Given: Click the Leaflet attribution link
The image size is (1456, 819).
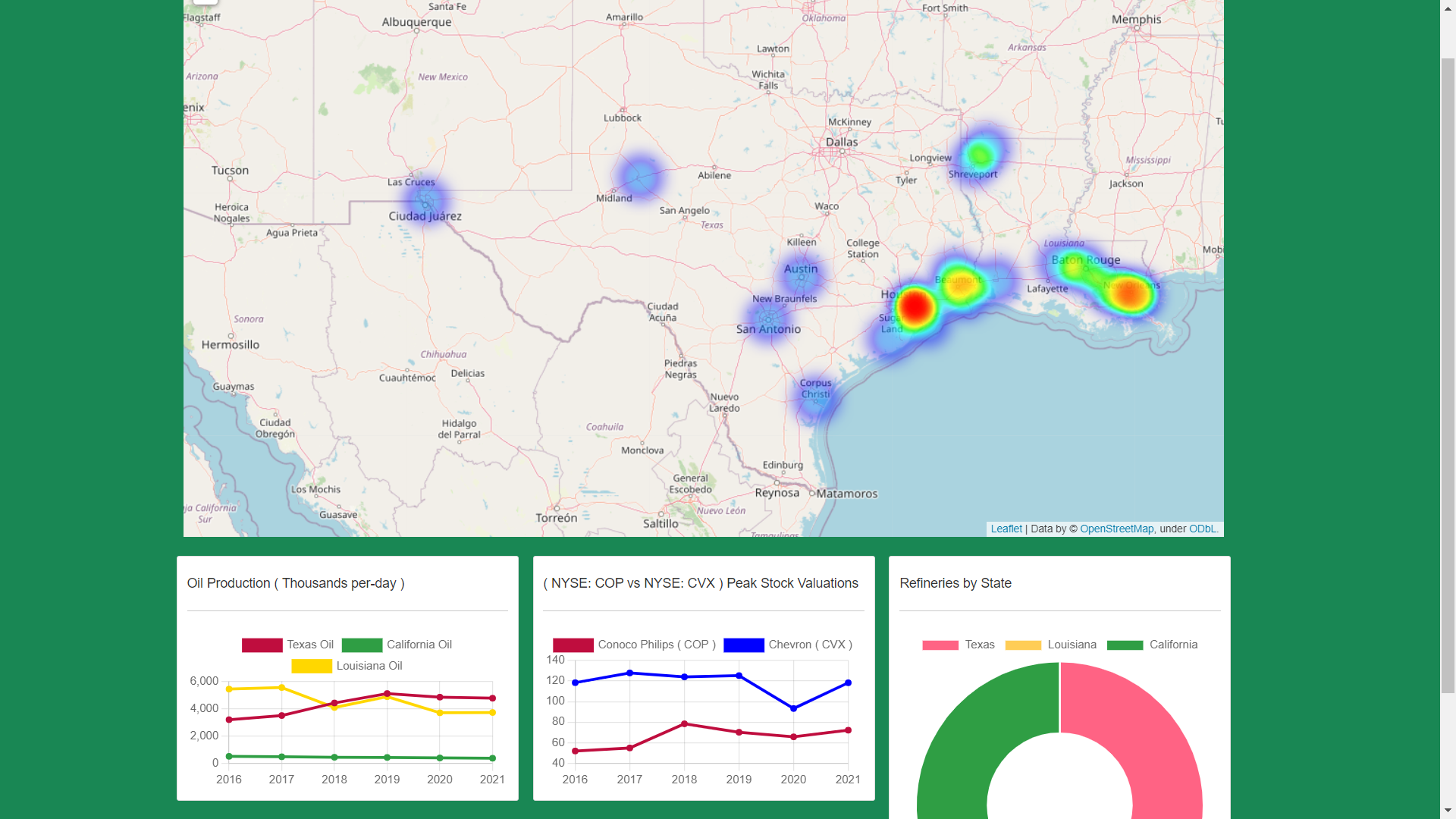Looking at the screenshot, I should [1006, 529].
